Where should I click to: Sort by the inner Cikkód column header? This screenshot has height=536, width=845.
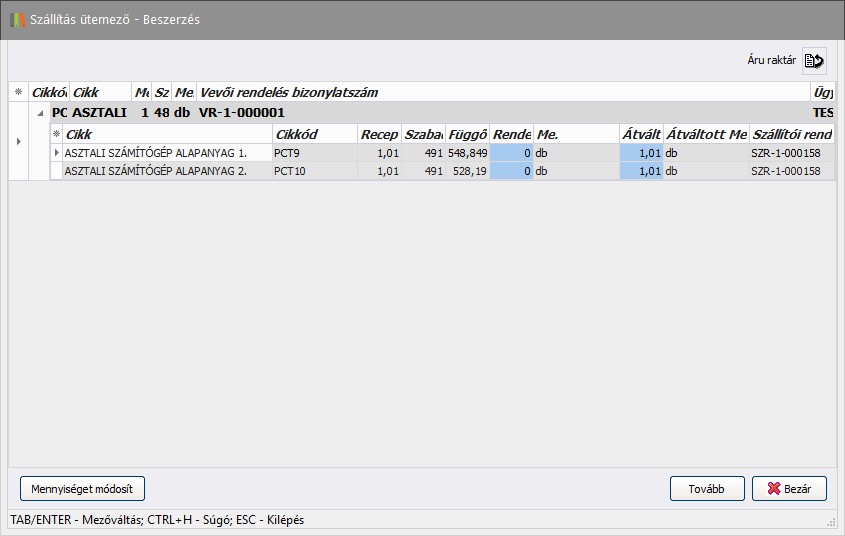click(314, 134)
